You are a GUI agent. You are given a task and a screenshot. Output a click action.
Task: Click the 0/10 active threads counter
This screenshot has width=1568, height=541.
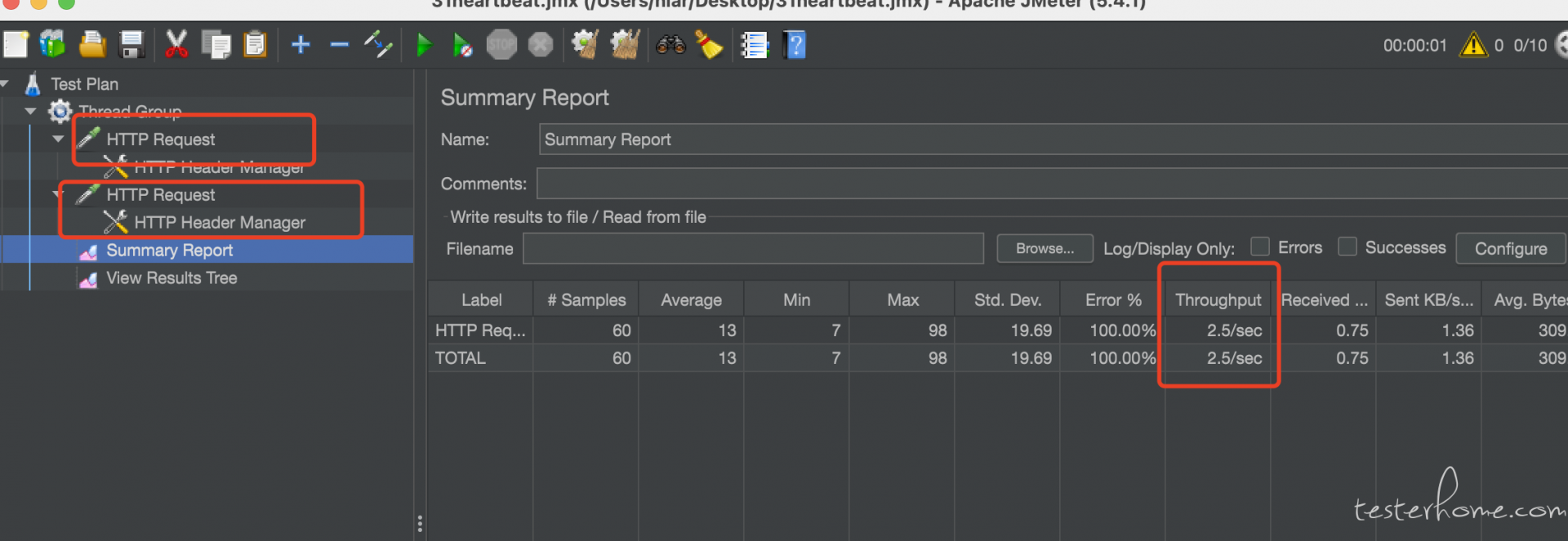tap(1530, 46)
